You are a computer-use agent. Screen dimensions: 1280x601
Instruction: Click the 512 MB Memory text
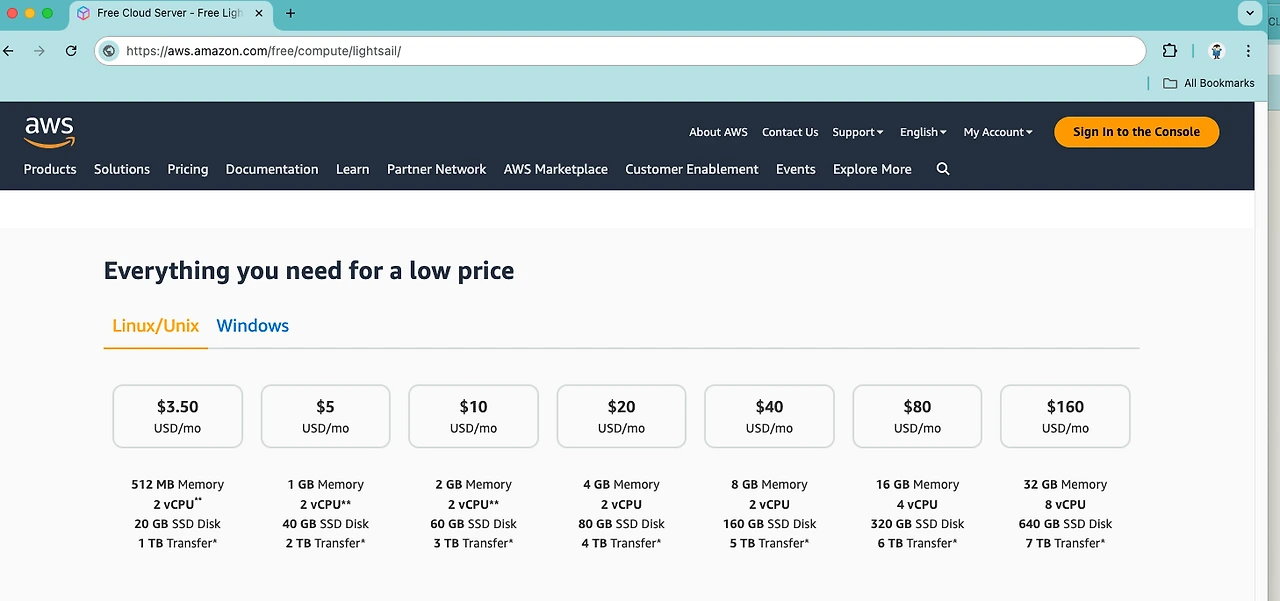click(x=178, y=484)
